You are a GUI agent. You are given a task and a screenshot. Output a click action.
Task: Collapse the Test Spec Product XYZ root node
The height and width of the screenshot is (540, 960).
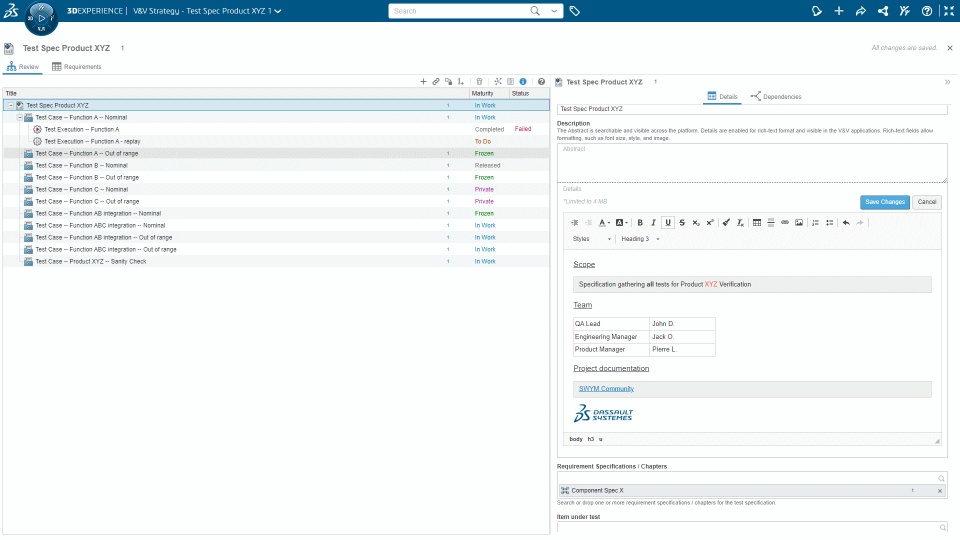point(10,105)
